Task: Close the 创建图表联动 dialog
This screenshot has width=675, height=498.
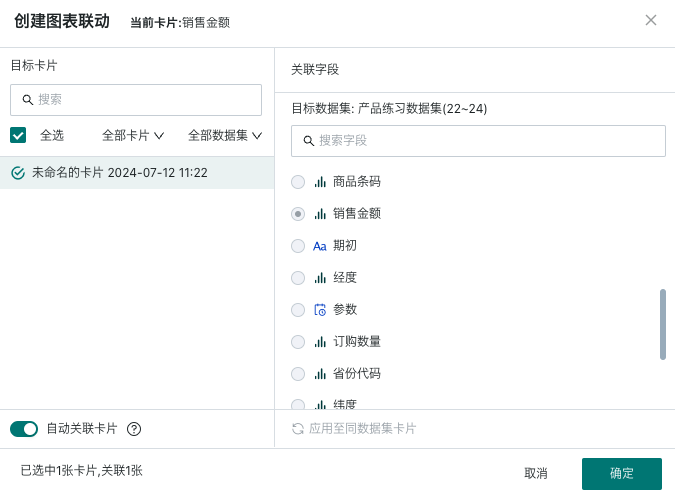Action: [x=651, y=20]
